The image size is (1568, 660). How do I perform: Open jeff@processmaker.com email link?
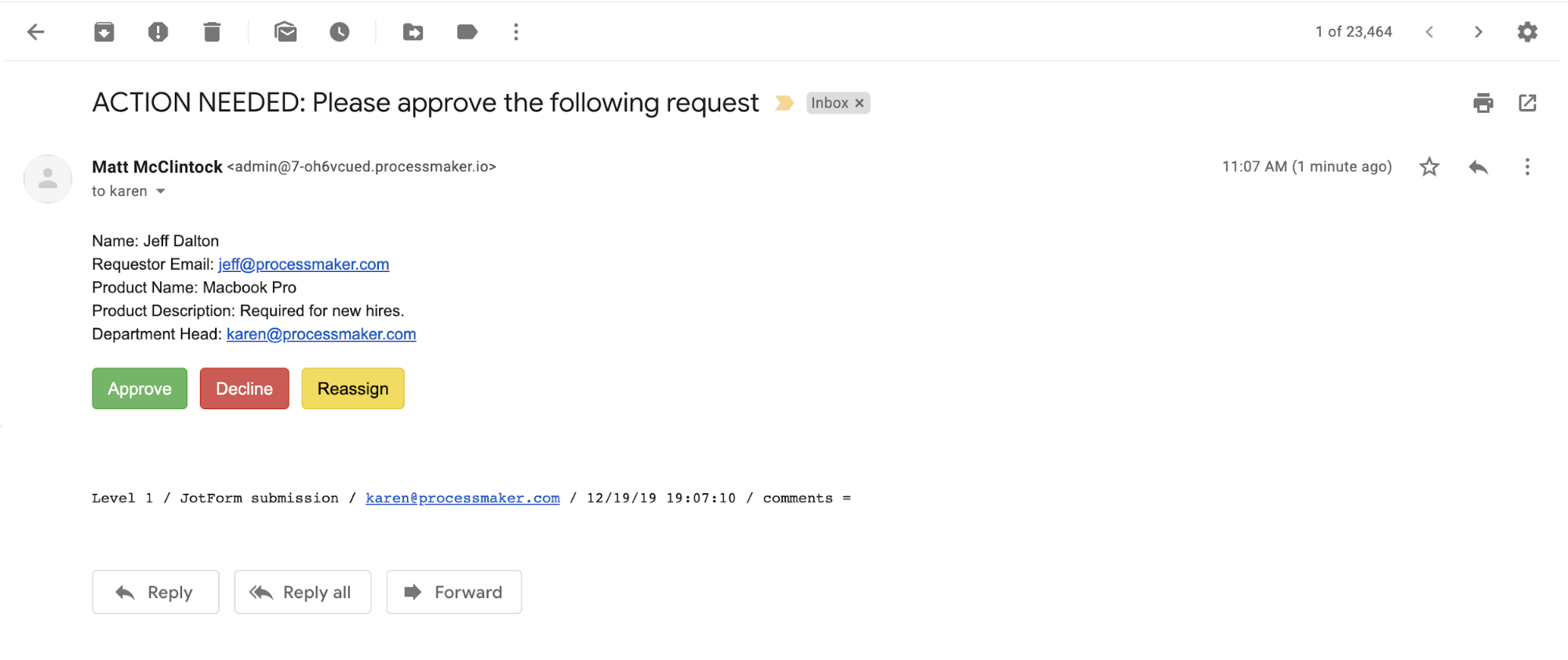pyautogui.click(x=304, y=265)
